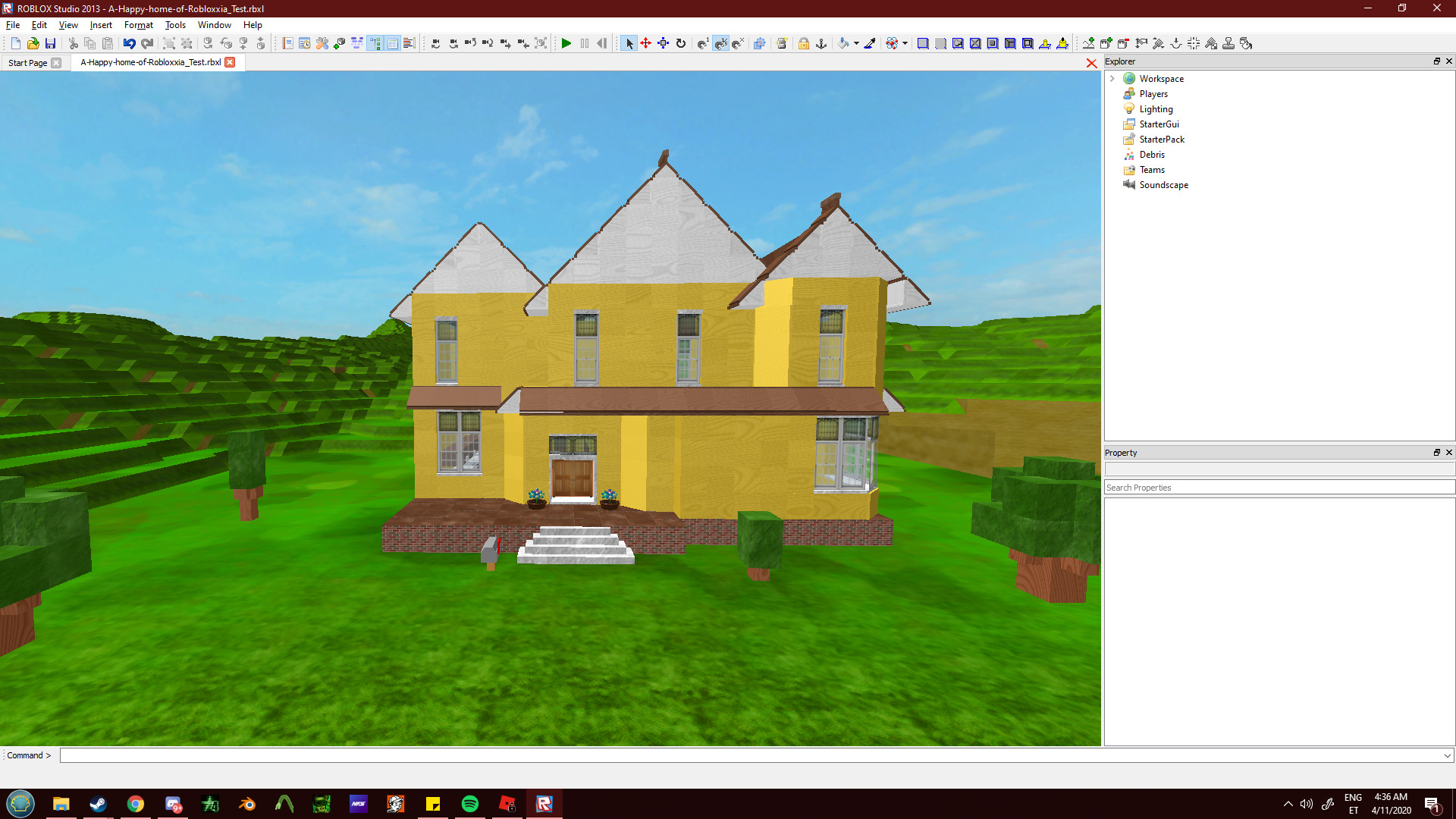Close the Property panel
Screen dimensions: 1456x819
(x=1448, y=453)
